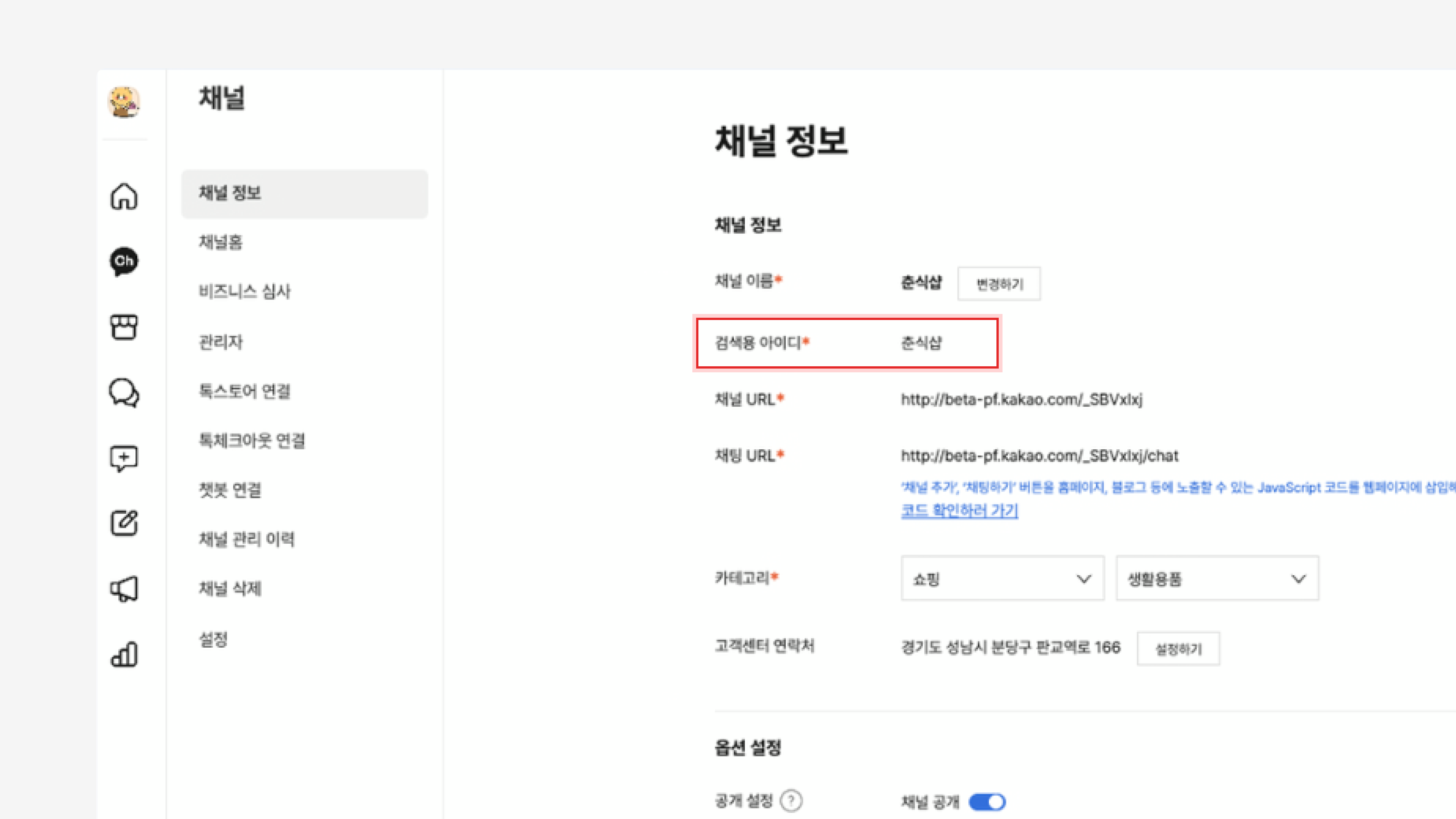Expand the 생활용품 subcategory dropdown
This screenshot has height=819, width=1456.
(x=1217, y=578)
